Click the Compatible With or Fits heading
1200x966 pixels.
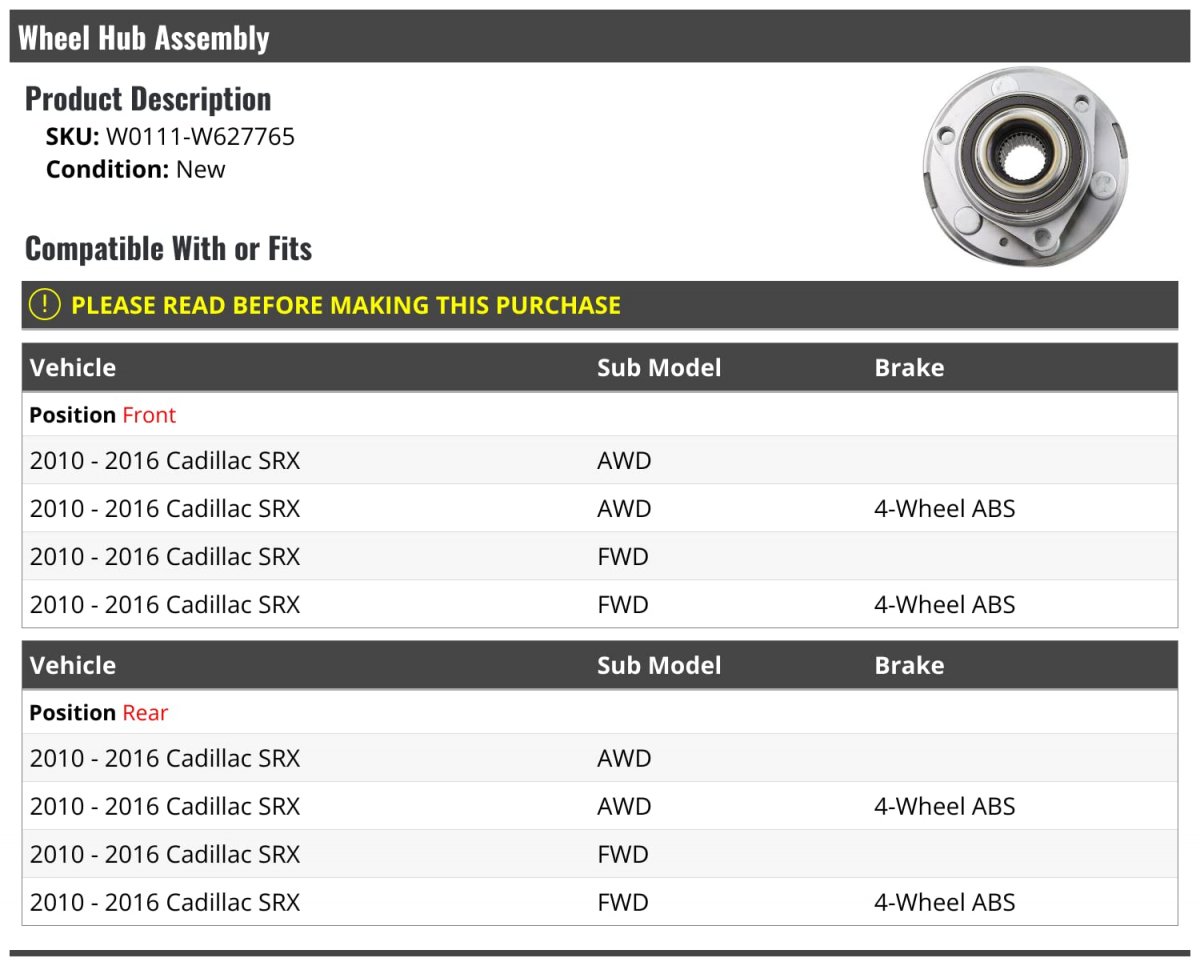(x=168, y=248)
